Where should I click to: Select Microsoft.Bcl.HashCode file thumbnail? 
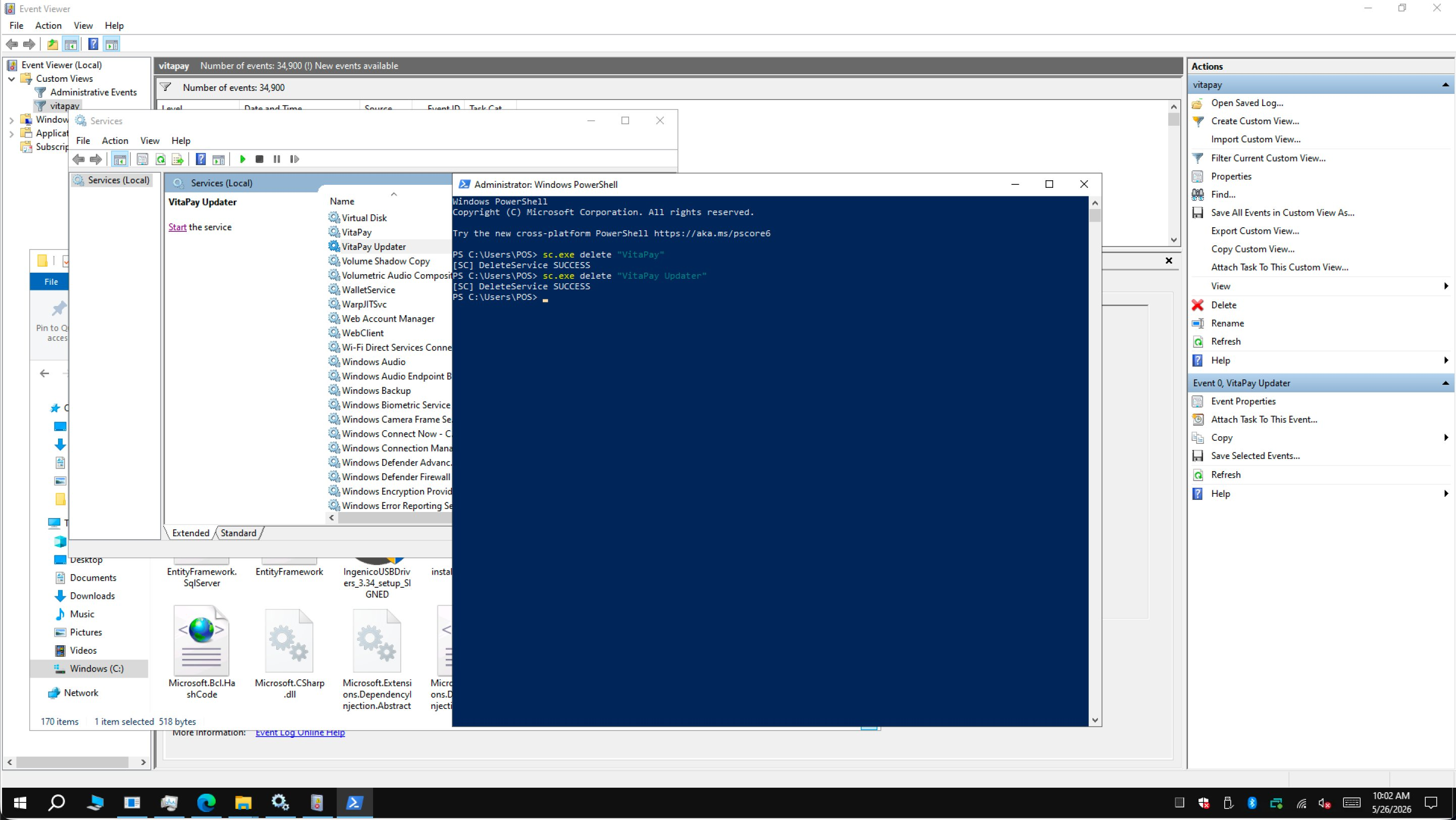tap(201, 641)
